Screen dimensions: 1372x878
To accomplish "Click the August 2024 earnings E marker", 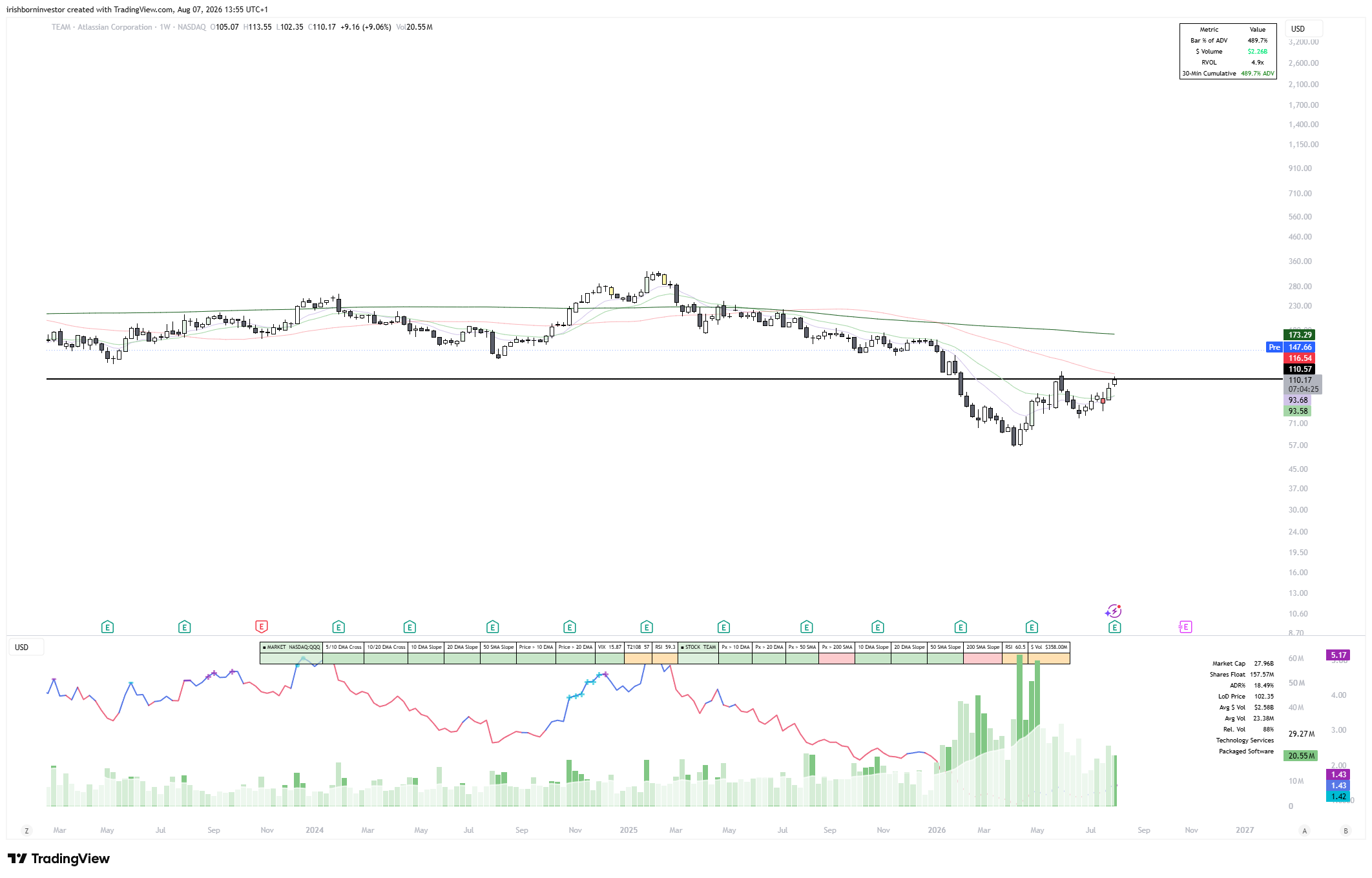I will click(492, 627).
